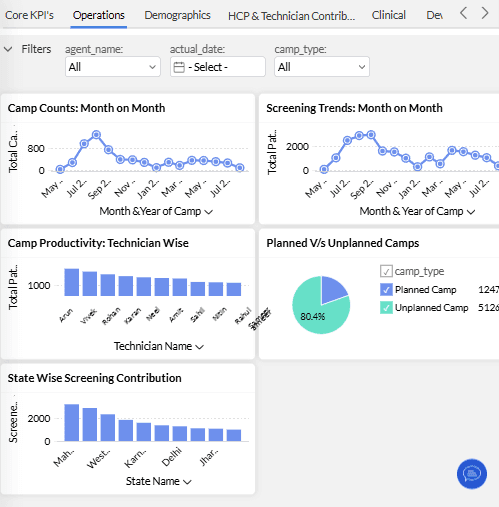Open the camp_type filter dropdown

click(322, 67)
